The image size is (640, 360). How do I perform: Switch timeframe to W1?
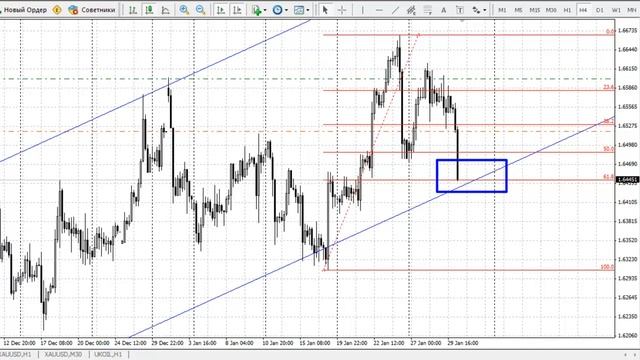tap(616, 10)
